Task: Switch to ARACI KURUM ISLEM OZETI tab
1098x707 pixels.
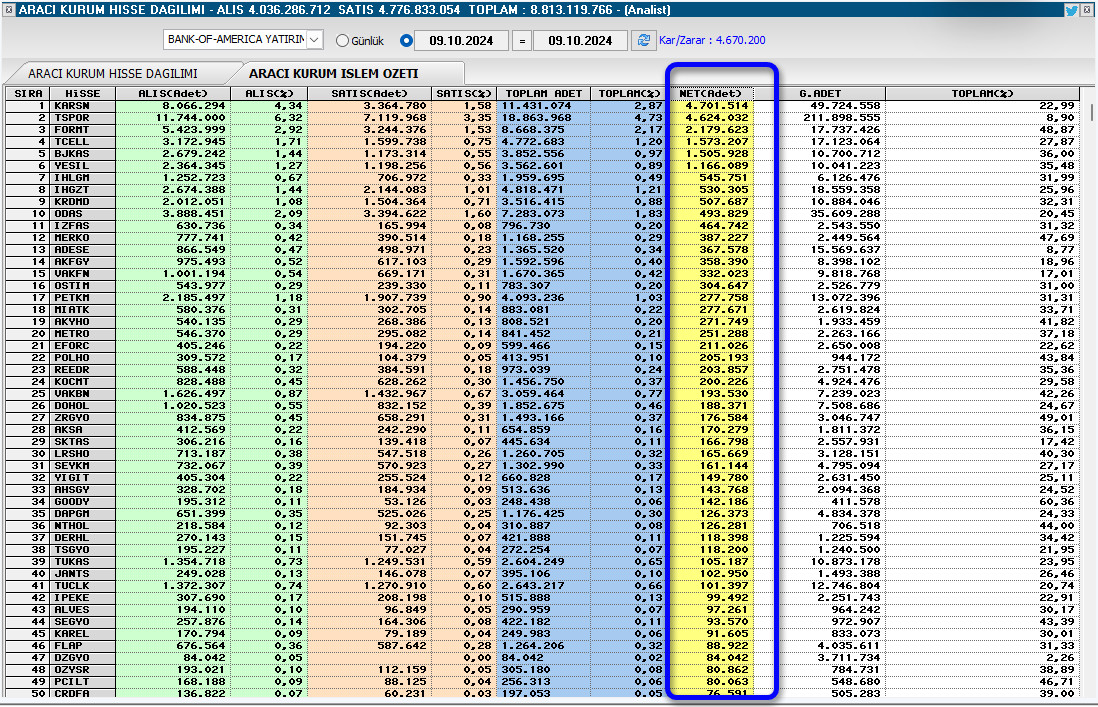Action: click(x=333, y=74)
